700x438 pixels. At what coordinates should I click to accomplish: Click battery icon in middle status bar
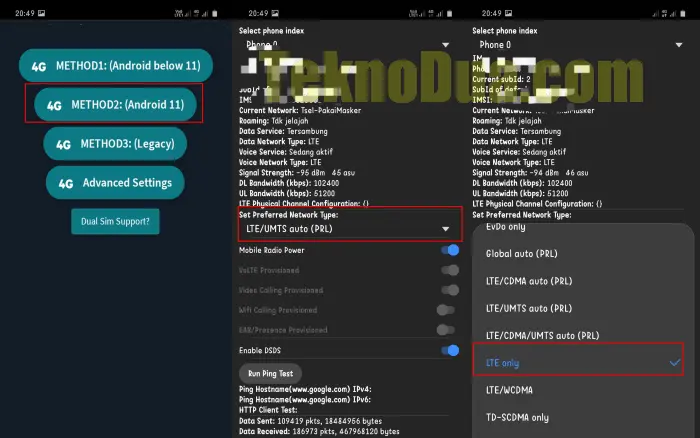coord(449,13)
